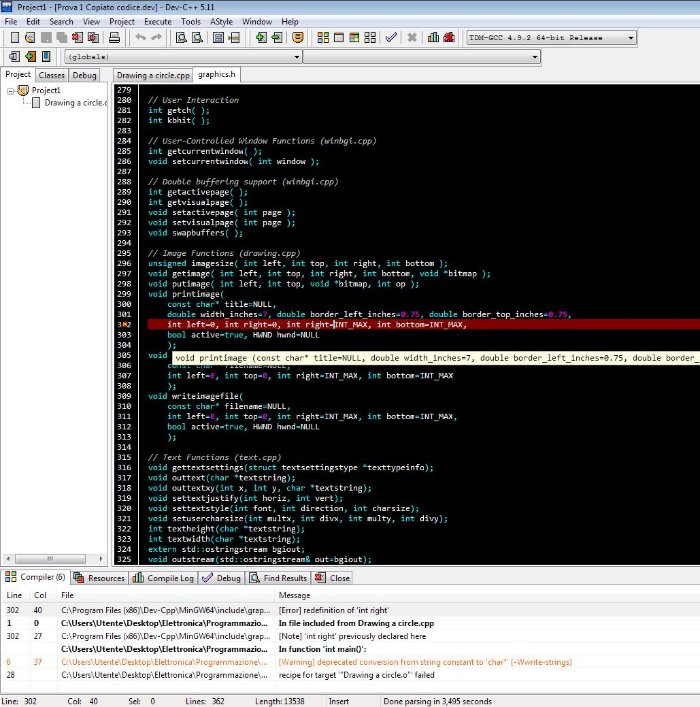The image size is (700, 707).
Task: Open the Execute menu
Action: click(158, 22)
